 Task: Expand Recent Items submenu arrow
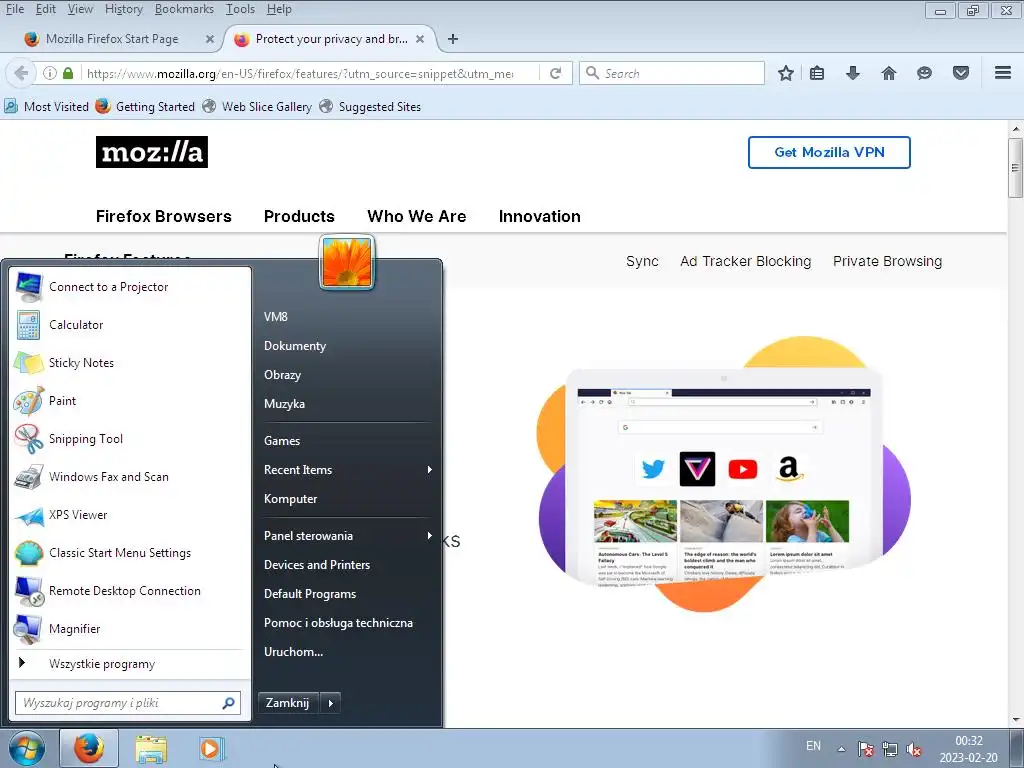coord(429,470)
